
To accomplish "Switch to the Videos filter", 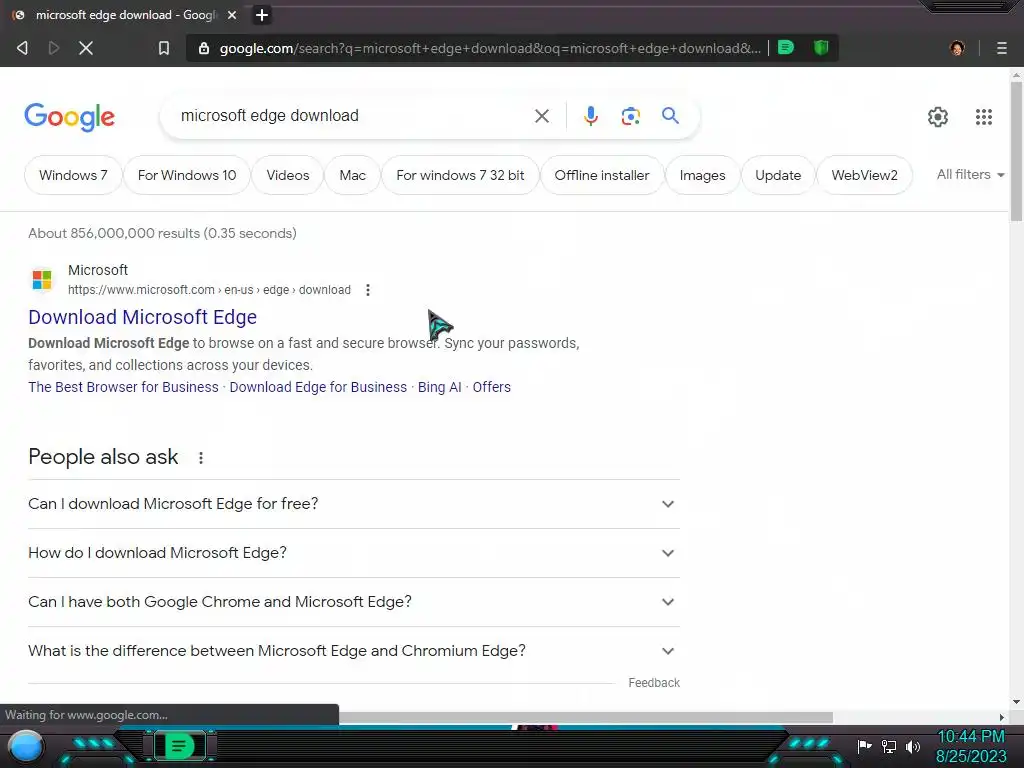I will coord(287,175).
